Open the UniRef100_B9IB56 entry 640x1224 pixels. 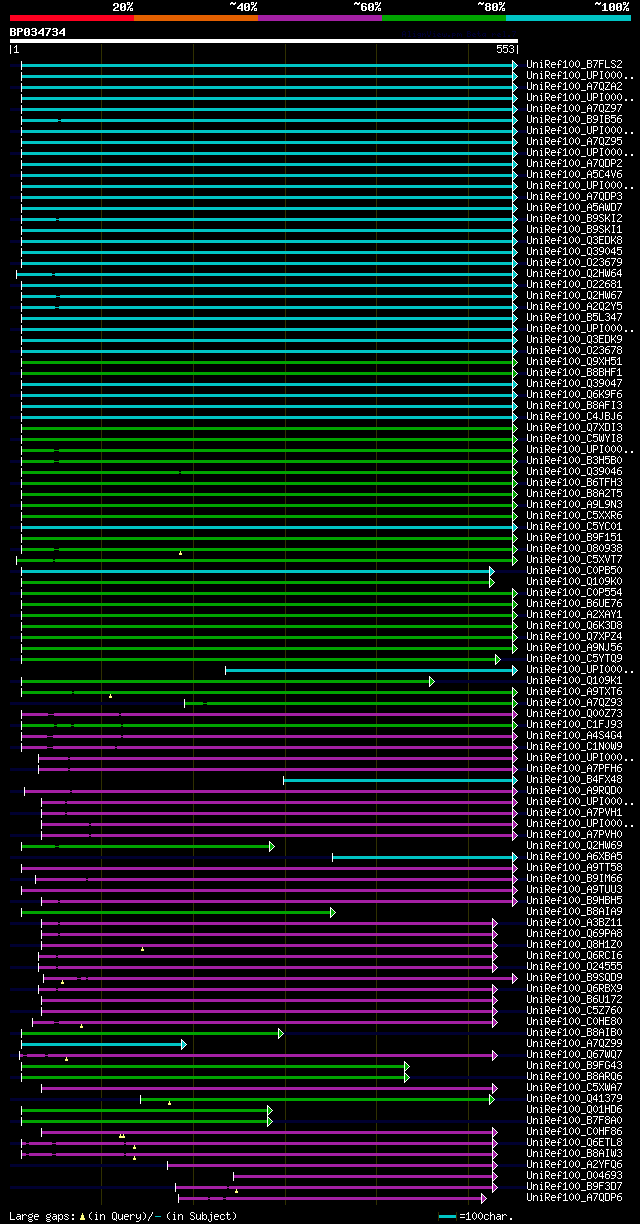(575, 120)
